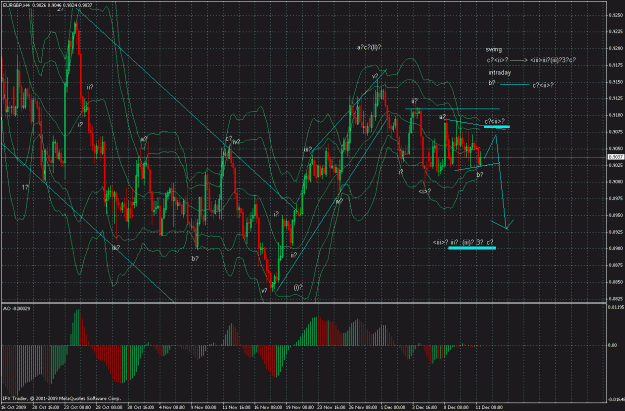Screen dimensions: 625x411
Task: Click the 0.9150 price axis label
Action: (x=615, y=82)
